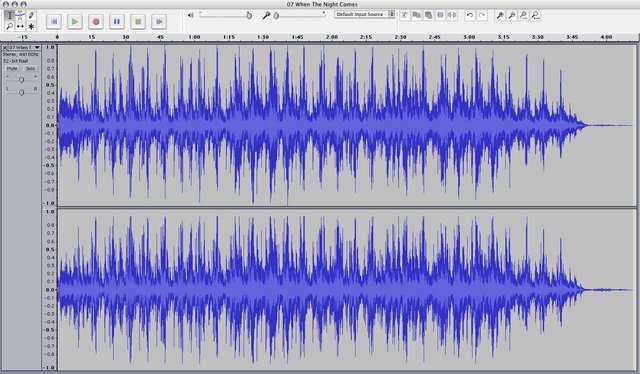Select the Draw pencil tool
Image resolution: width=640 pixels, height=374 pixels.
(x=31, y=16)
